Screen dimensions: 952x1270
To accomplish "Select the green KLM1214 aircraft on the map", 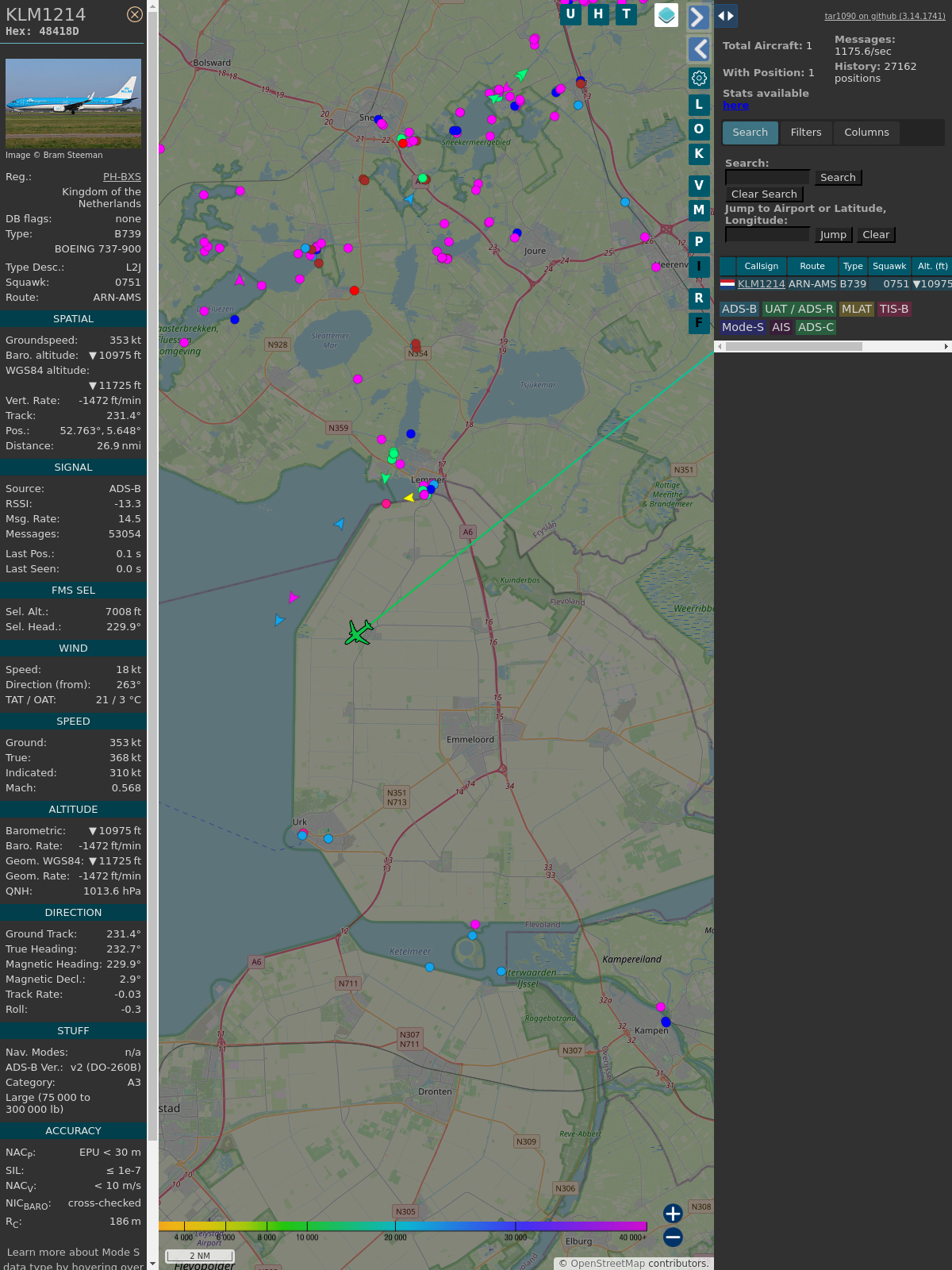I will click(359, 633).
